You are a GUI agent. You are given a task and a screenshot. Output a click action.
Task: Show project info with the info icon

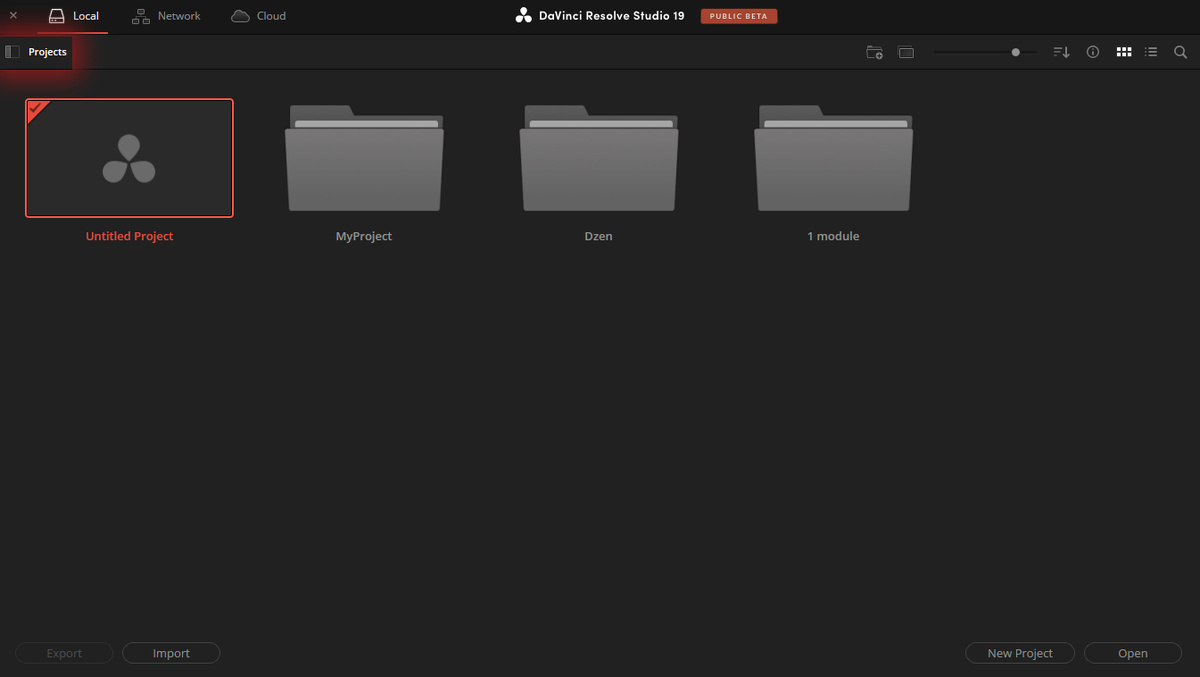pyautogui.click(x=1093, y=52)
